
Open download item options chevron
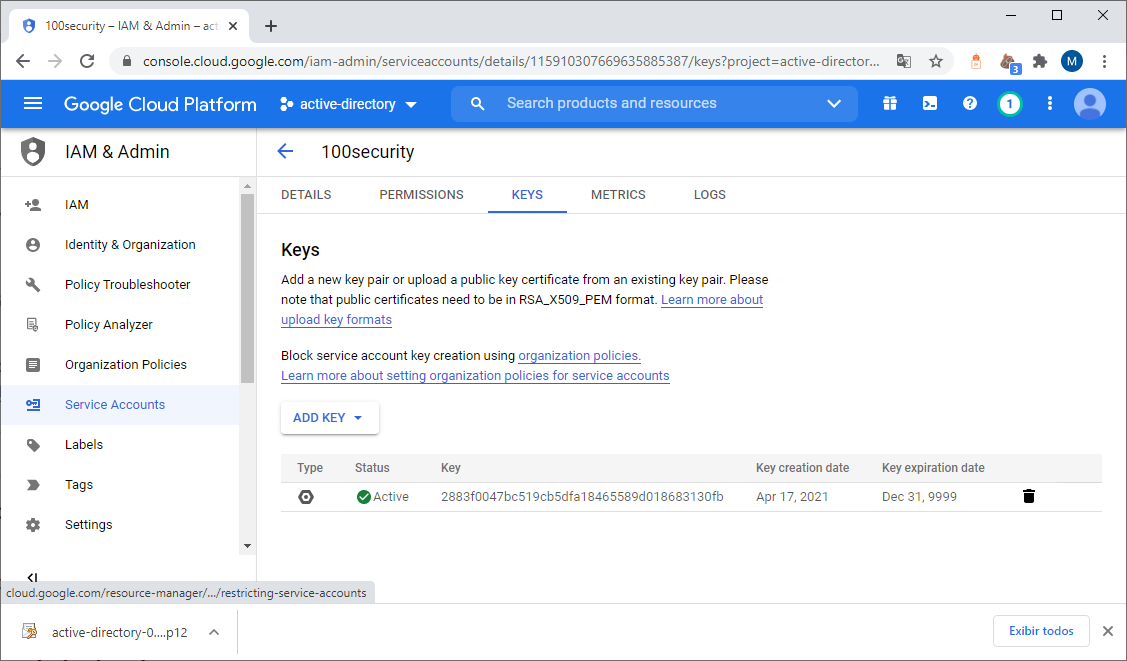click(x=214, y=632)
